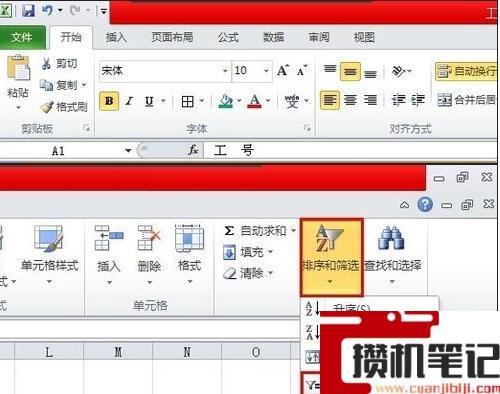Switch to the 插入 ribbon tab
The image size is (500, 394).
(116, 37)
